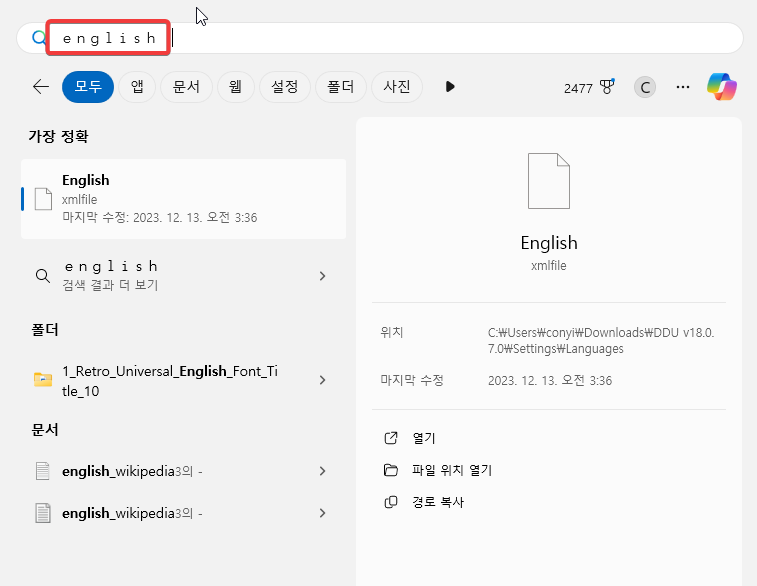Click 파일 위치 열기
The image size is (757, 586).
(452, 470)
